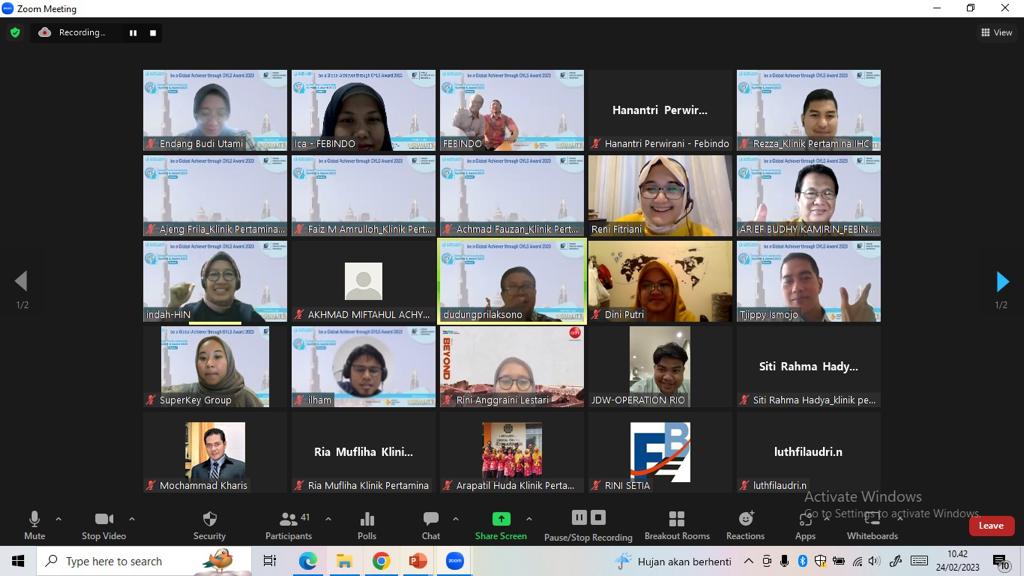Open the Security options
Image resolution: width=1024 pixels, height=576 pixels.
[209, 526]
